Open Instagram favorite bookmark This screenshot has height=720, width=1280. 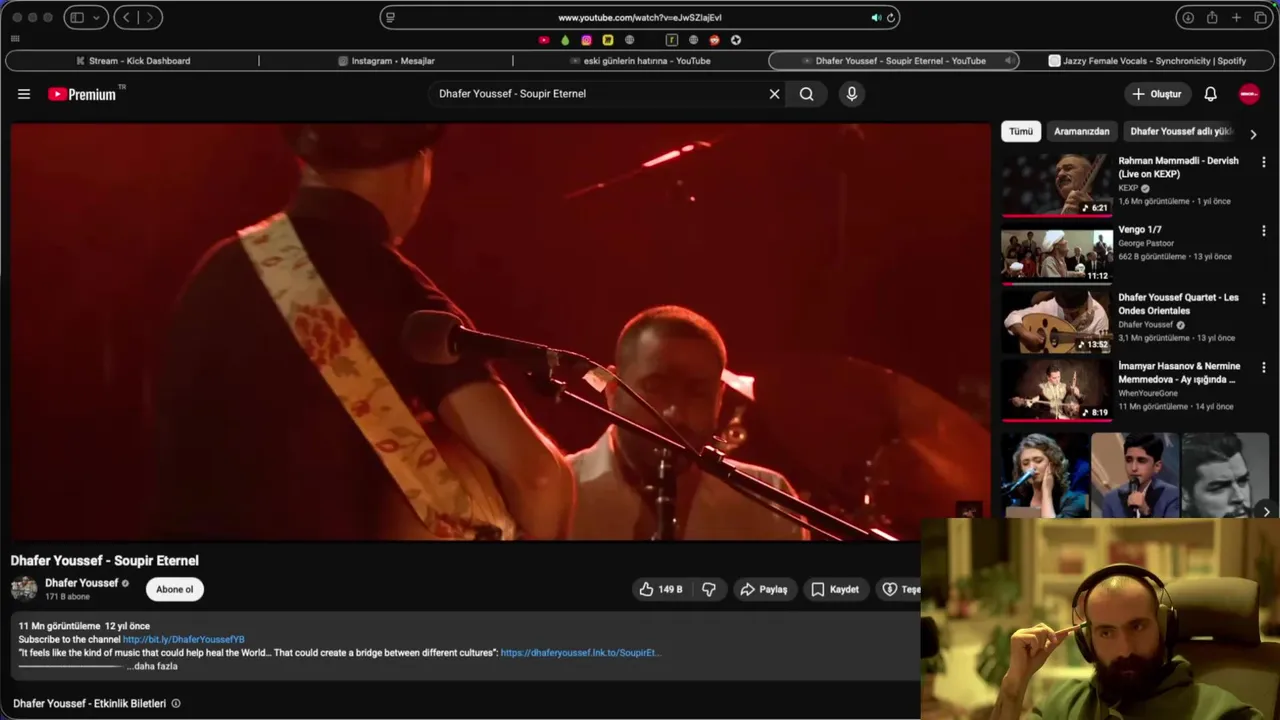(586, 40)
